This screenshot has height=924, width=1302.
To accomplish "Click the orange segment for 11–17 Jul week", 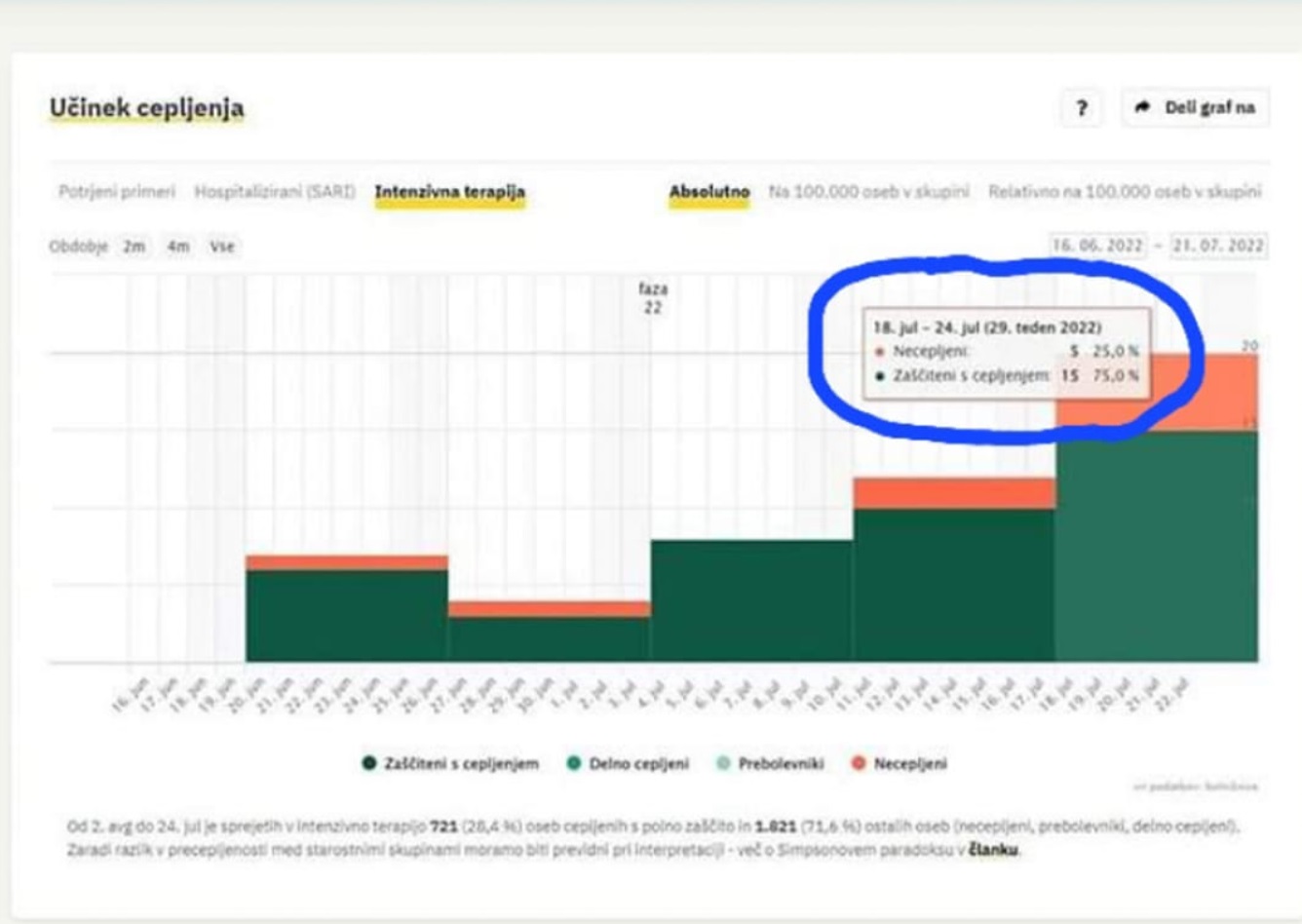I will tap(954, 493).
